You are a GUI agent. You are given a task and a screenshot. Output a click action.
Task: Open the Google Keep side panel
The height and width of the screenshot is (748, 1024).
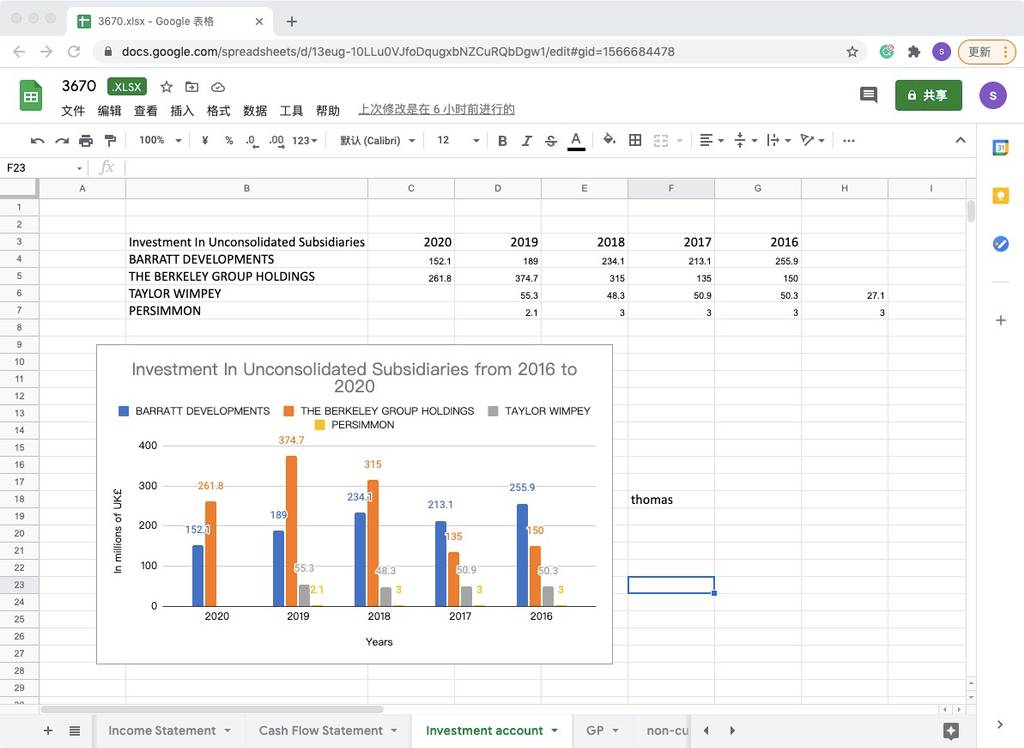[1000, 196]
